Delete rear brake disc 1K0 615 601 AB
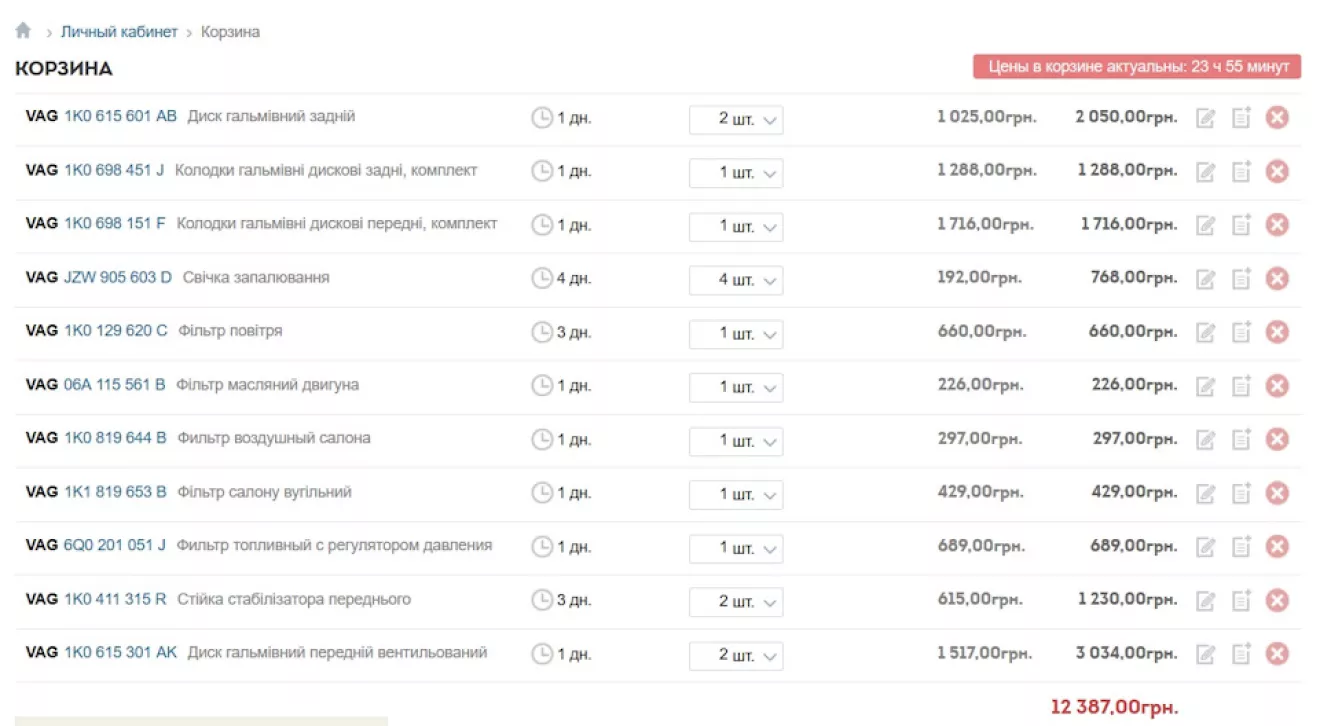This screenshot has height=726, width=1320. (x=1277, y=118)
